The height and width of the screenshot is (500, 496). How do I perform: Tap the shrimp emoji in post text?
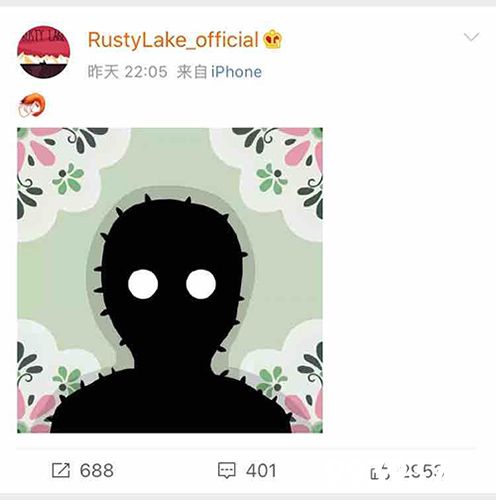pos(32,105)
